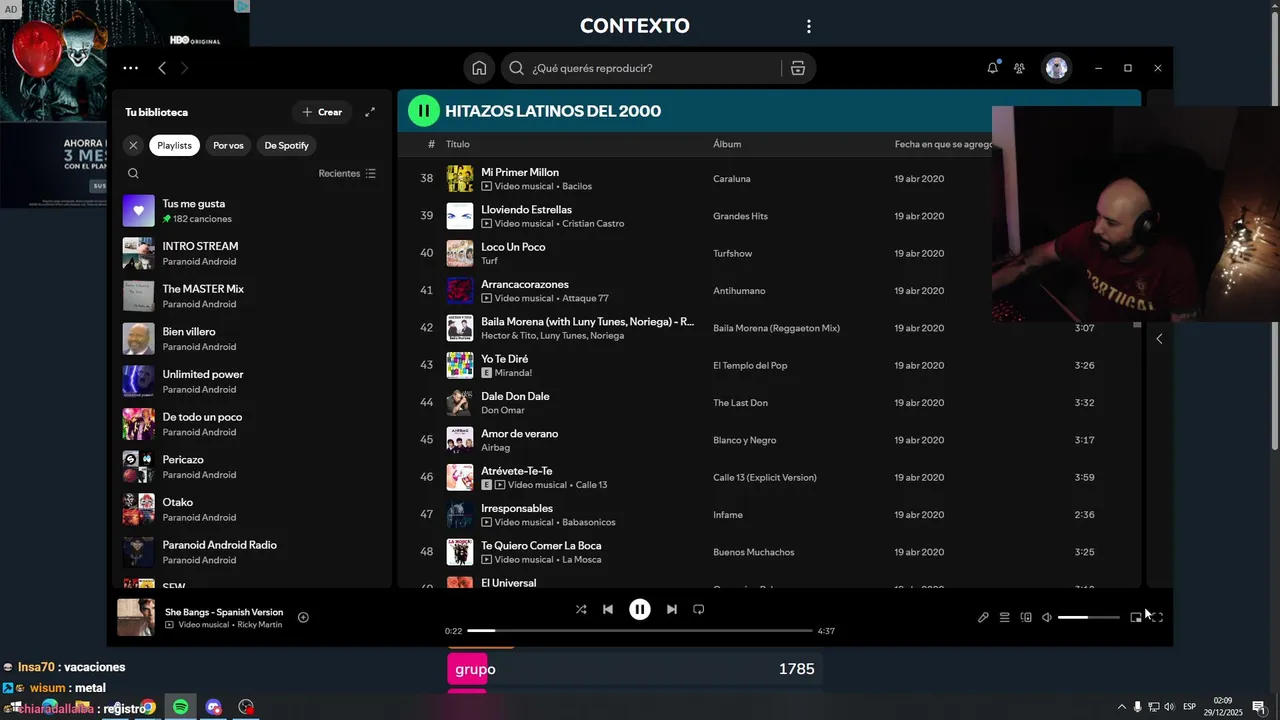Open Tus me gusta playlist
Viewport: 1280px width, 720px height.
click(252, 211)
